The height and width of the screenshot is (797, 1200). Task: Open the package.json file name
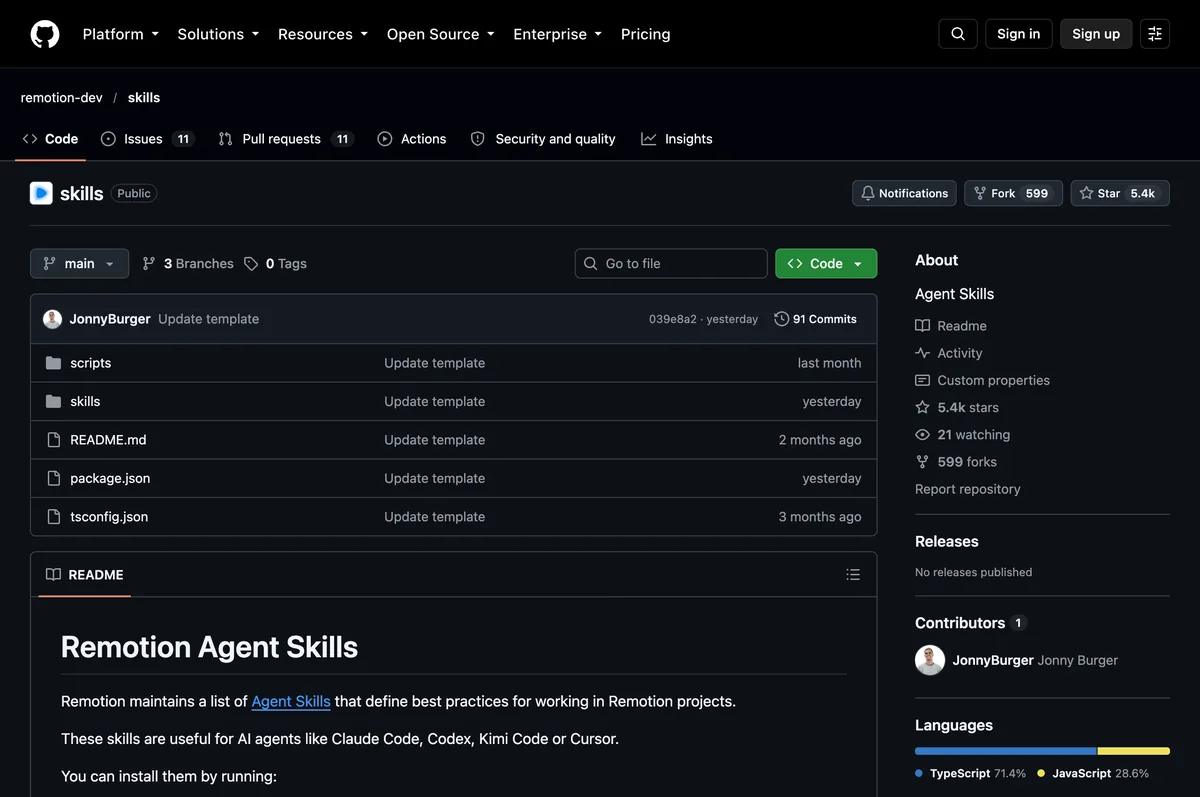110,478
